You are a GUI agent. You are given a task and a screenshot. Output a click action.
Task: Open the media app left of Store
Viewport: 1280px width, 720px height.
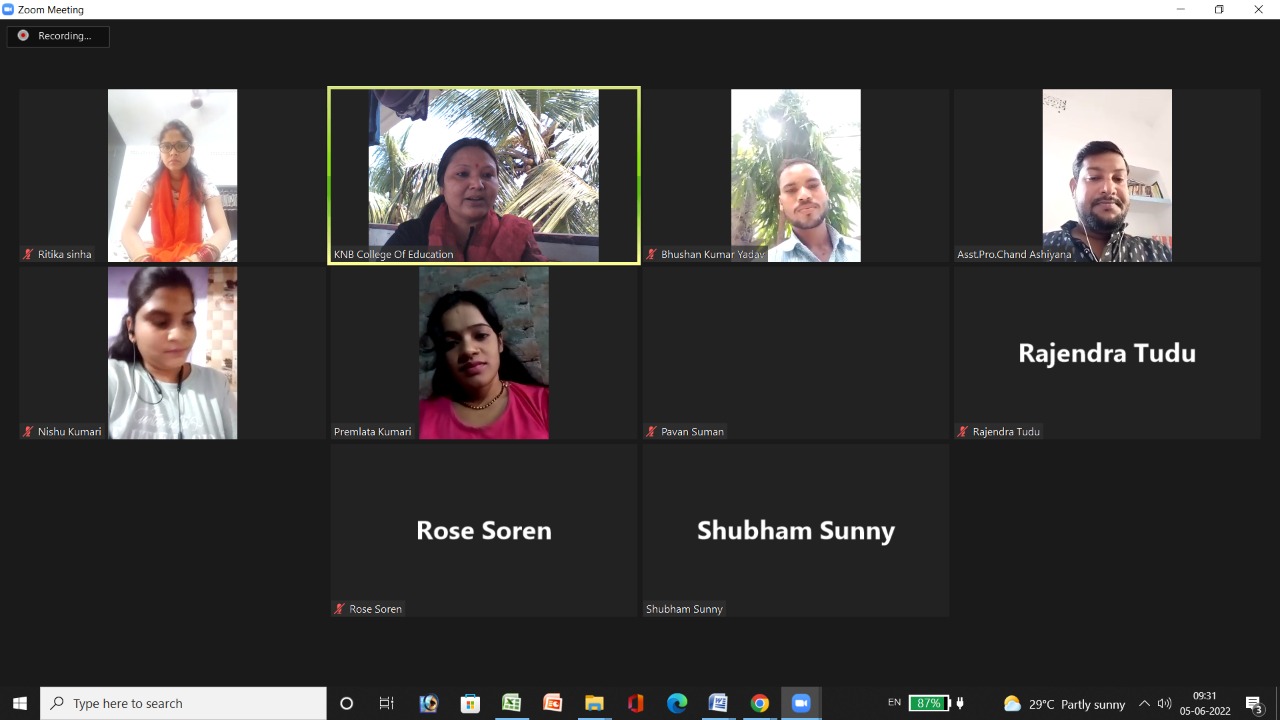[x=429, y=703]
